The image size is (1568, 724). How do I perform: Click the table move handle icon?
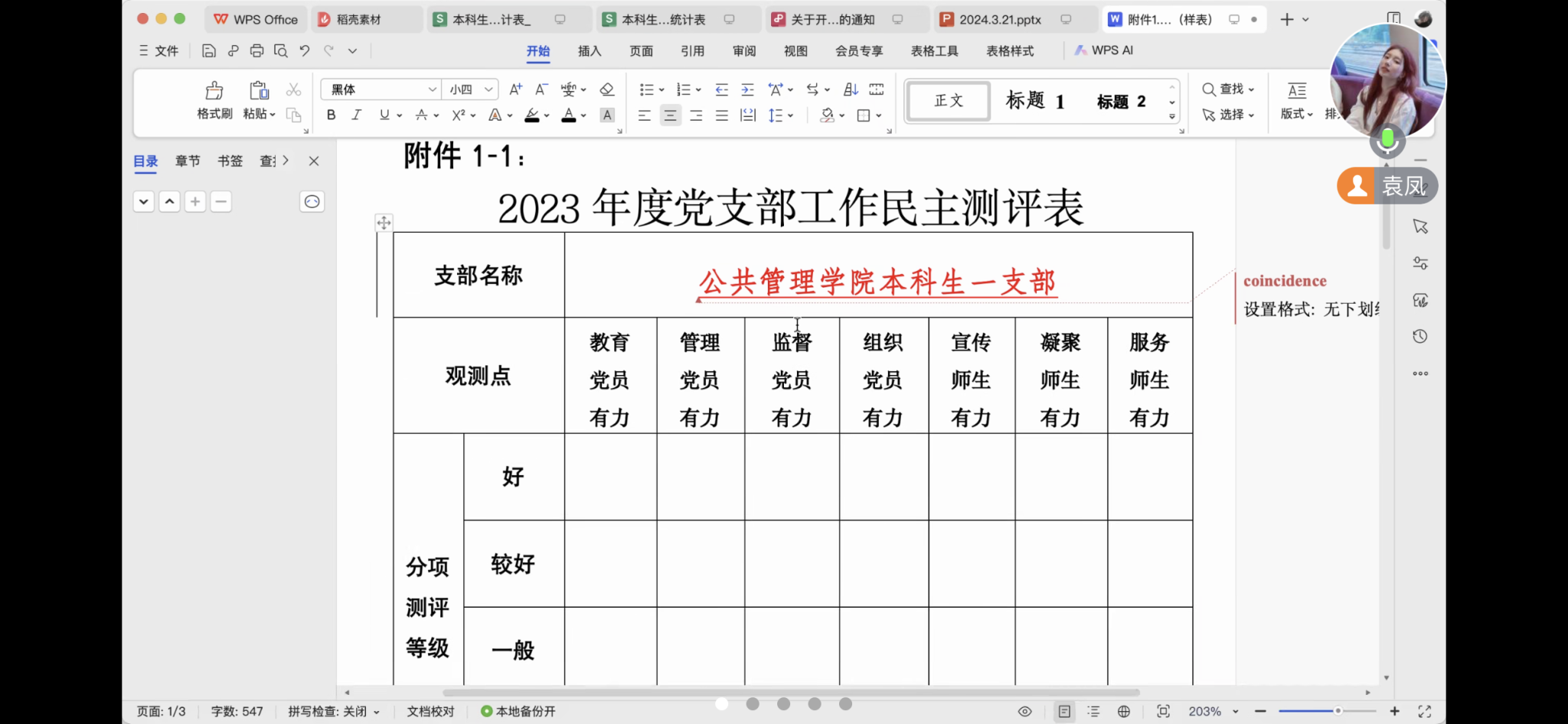(x=384, y=223)
